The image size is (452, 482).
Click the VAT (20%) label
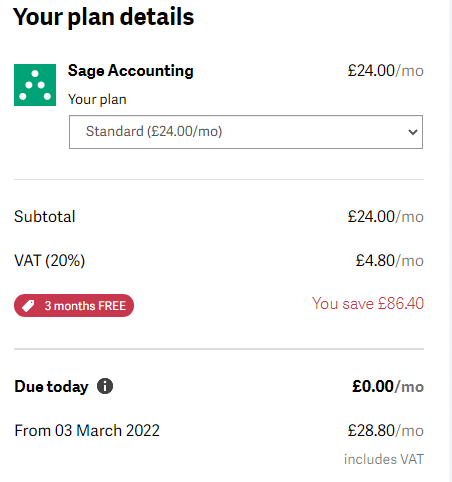point(49,261)
